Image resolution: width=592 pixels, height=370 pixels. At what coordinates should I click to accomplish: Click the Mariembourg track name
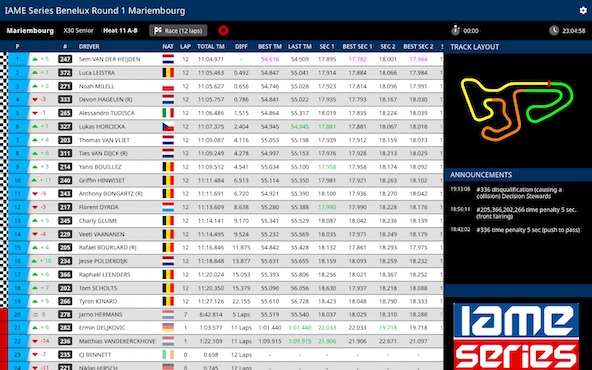(x=30, y=31)
